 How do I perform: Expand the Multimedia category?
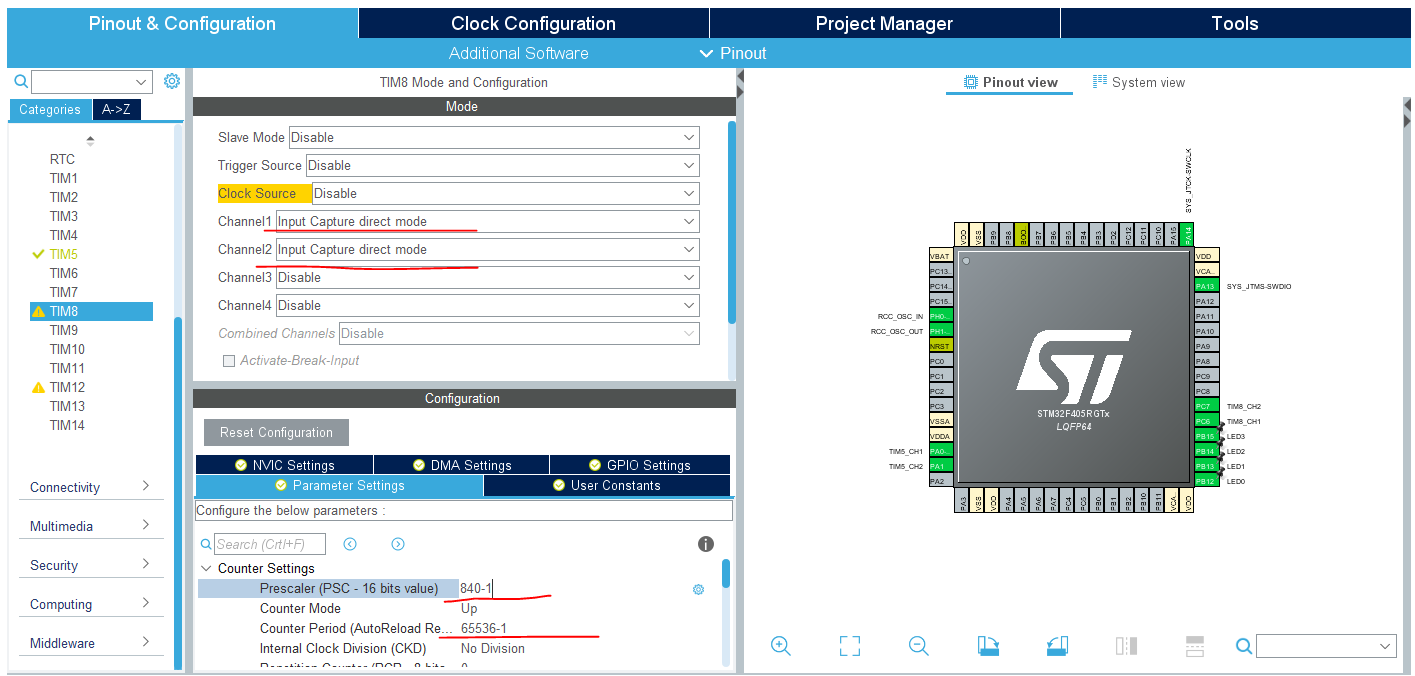(x=91, y=526)
